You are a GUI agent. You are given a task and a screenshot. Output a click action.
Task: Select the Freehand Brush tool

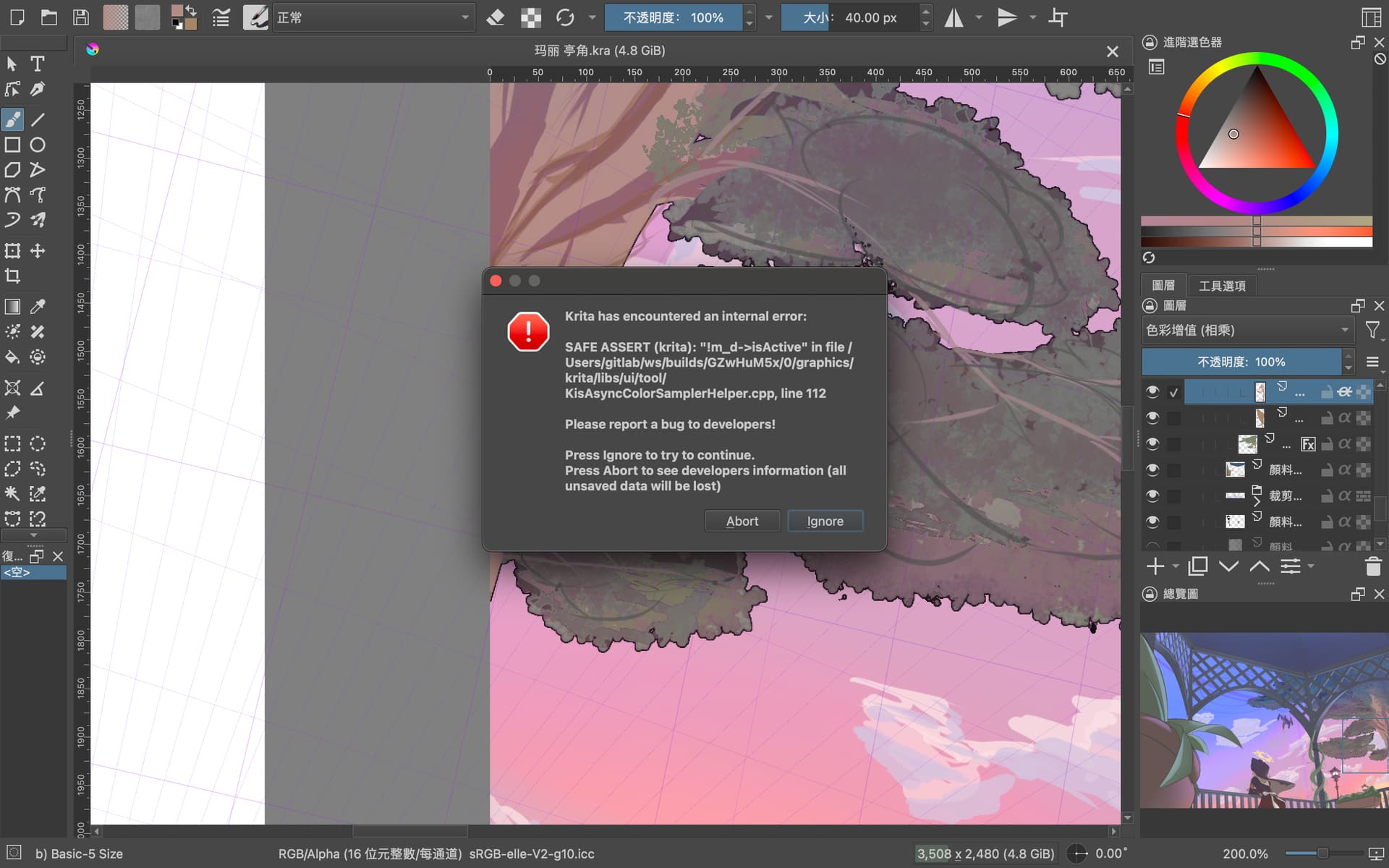[12, 119]
